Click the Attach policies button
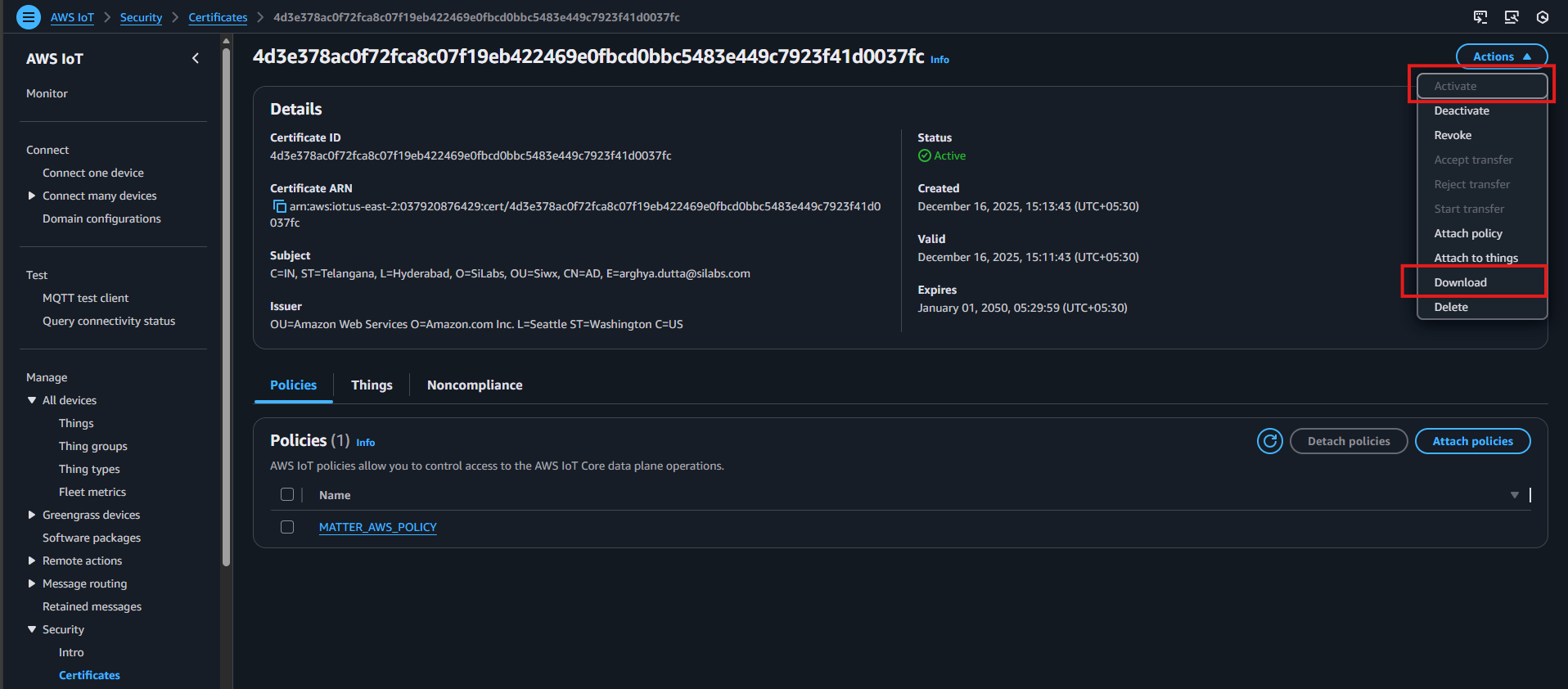 [1472, 441]
